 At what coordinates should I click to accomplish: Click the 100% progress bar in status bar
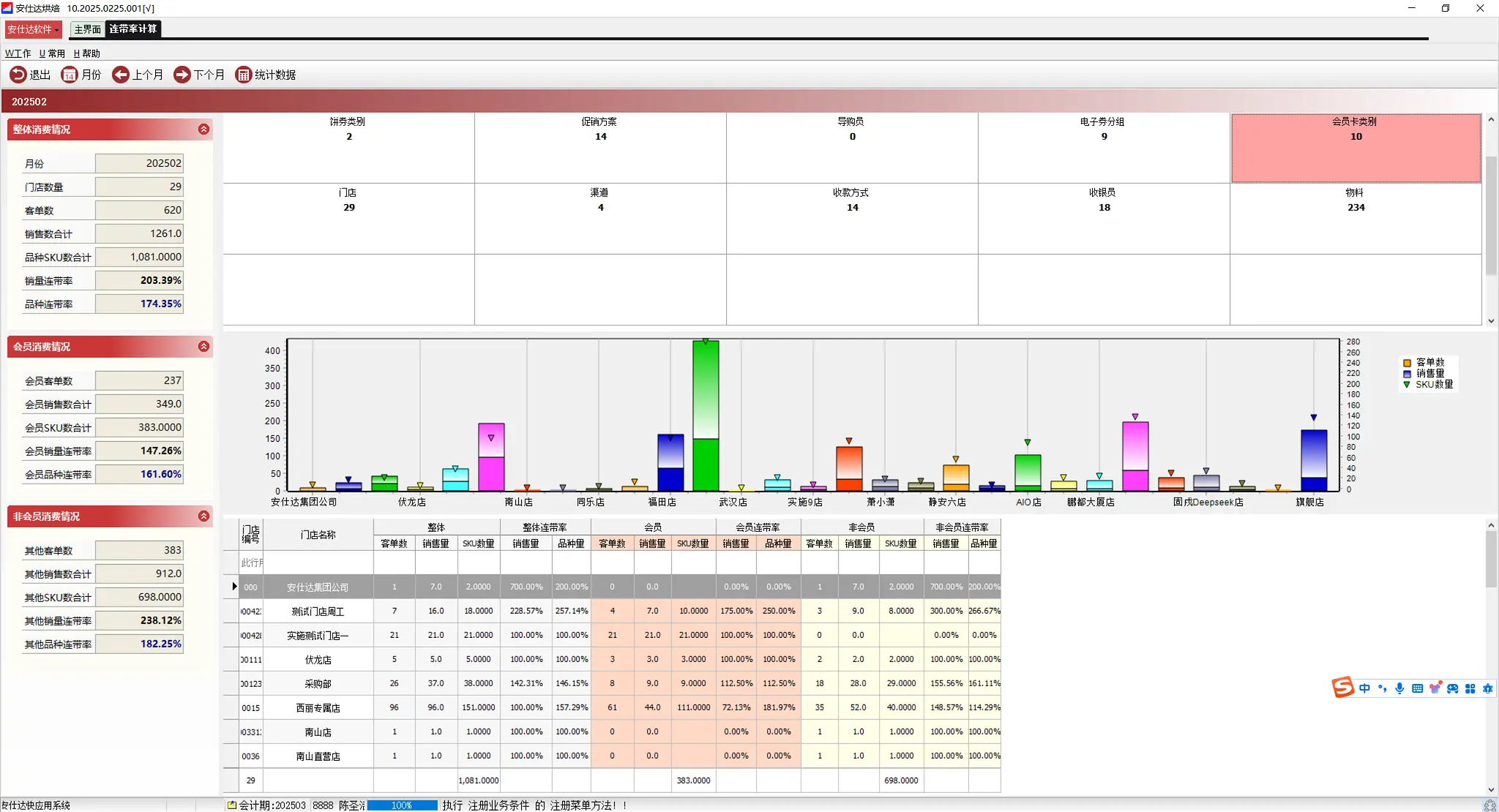click(402, 805)
